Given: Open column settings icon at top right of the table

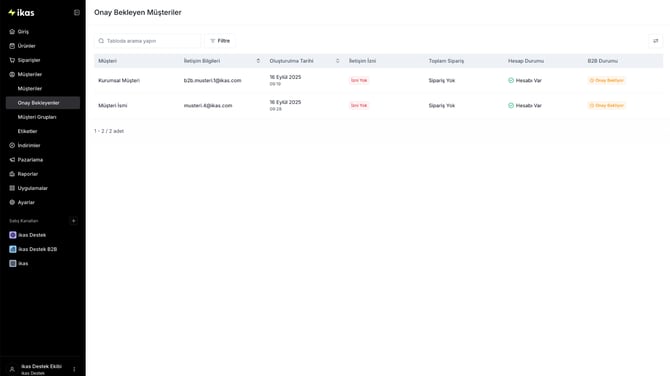Looking at the screenshot, I should pyautogui.click(x=655, y=41).
